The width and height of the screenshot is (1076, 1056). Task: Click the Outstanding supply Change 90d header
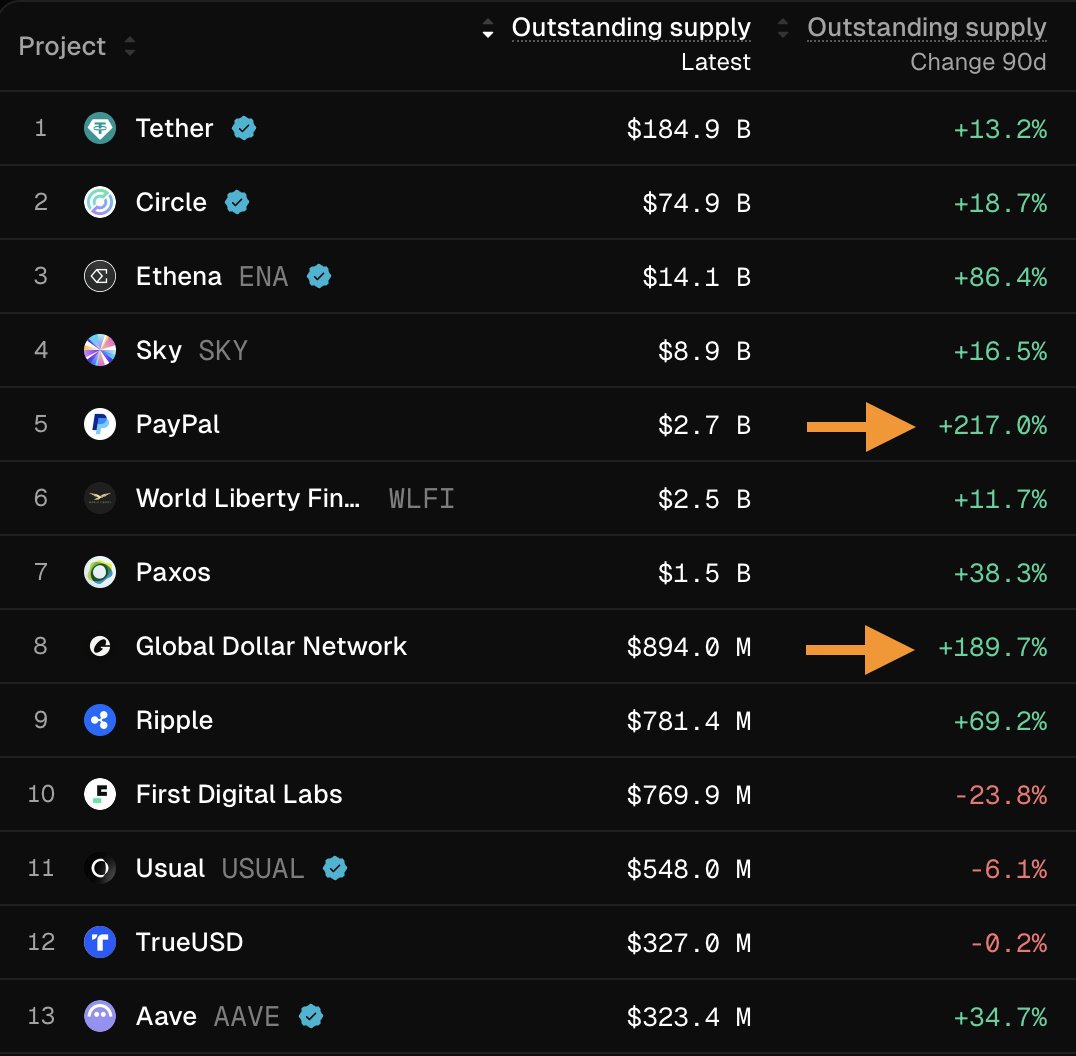pos(927,28)
